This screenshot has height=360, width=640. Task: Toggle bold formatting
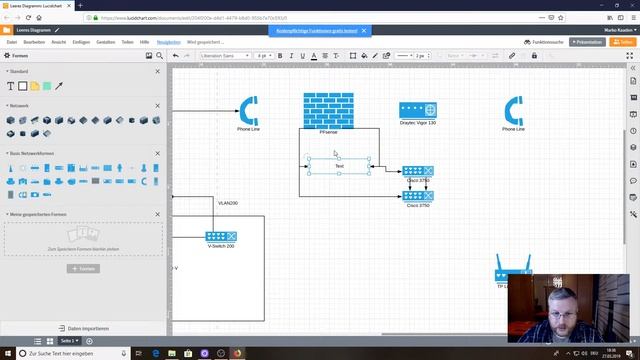pyautogui.click(x=280, y=56)
